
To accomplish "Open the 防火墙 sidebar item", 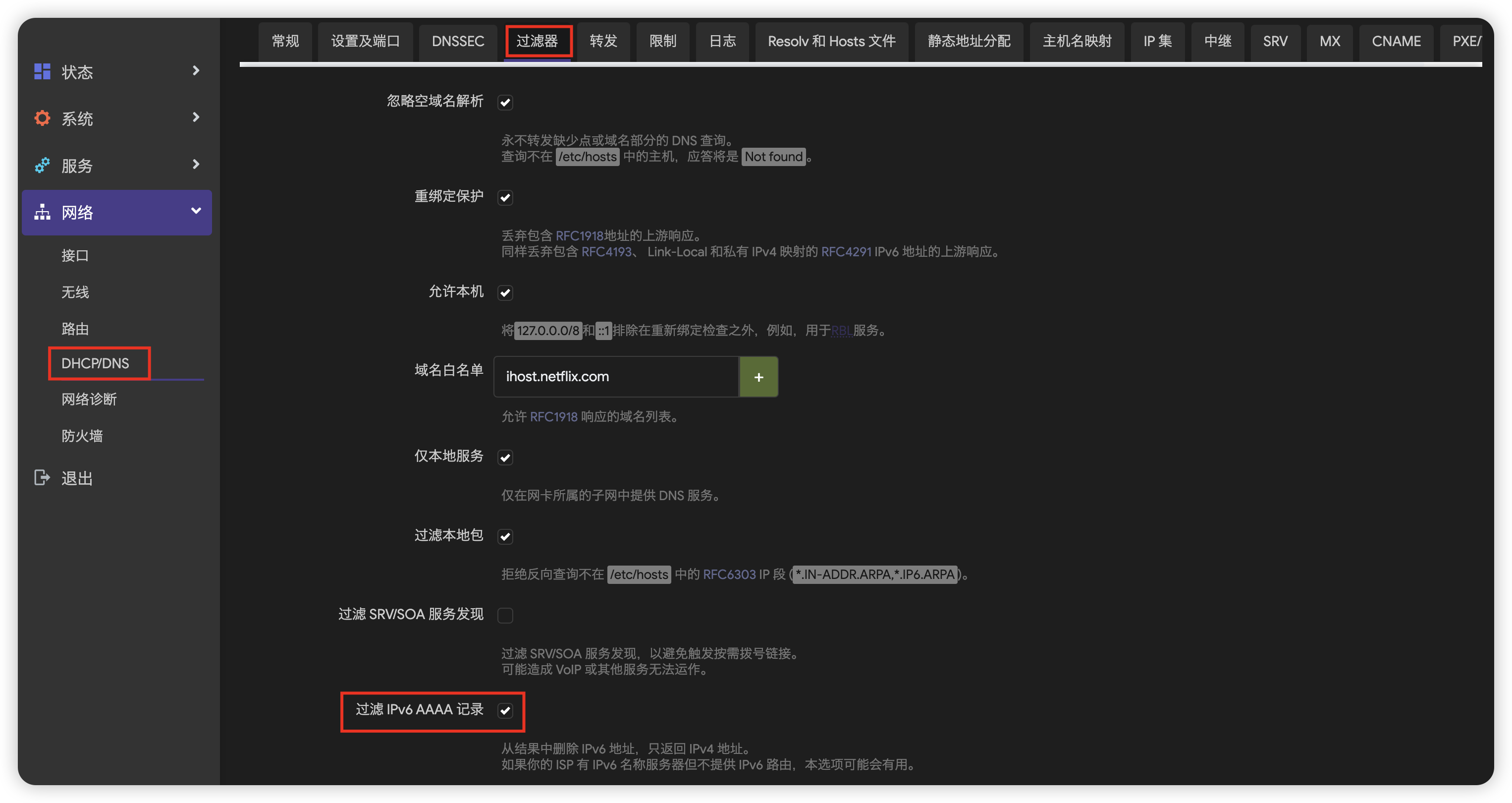I will 82,436.
